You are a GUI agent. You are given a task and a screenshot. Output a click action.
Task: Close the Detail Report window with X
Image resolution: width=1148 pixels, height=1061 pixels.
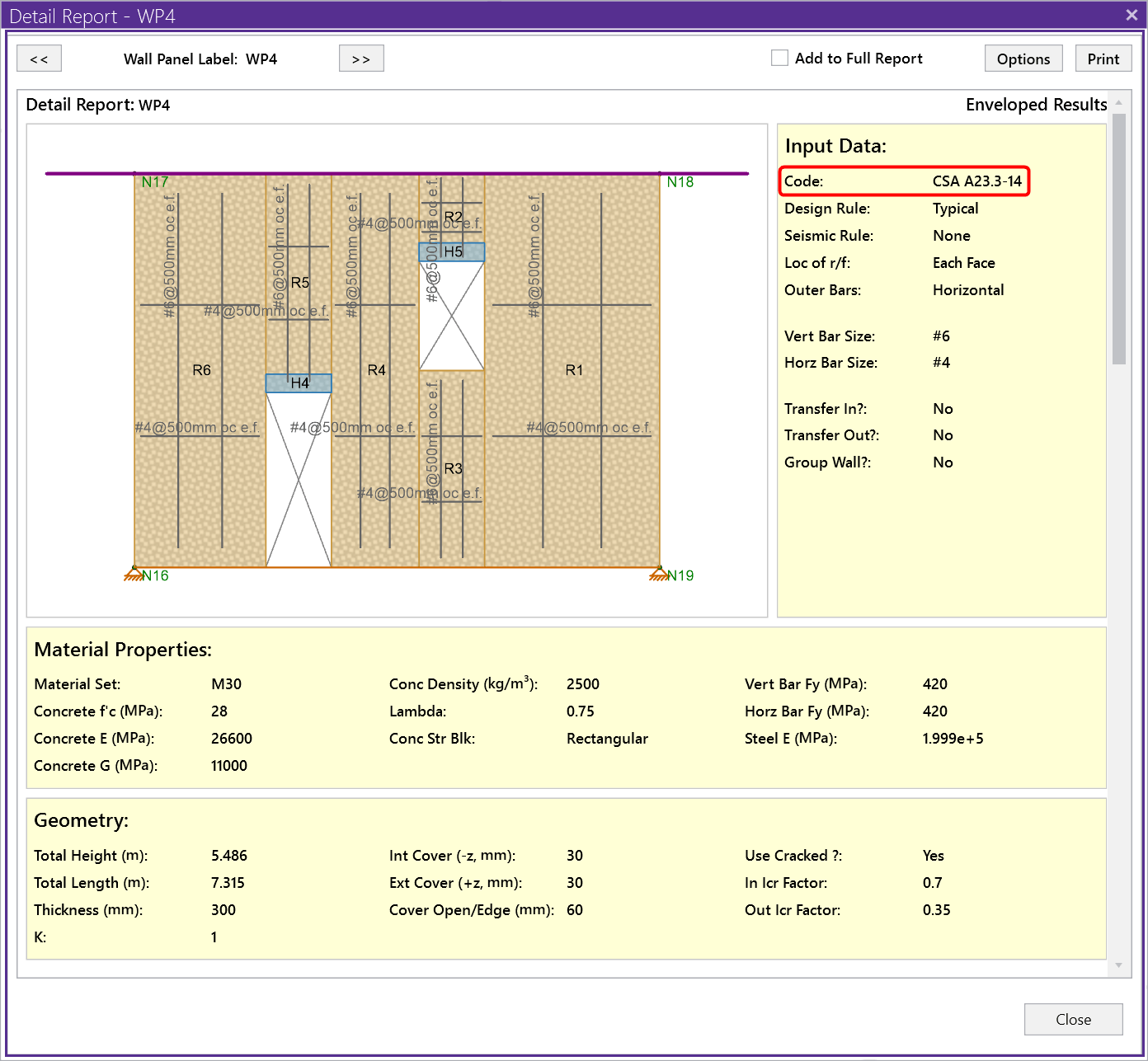coord(1132,15)
